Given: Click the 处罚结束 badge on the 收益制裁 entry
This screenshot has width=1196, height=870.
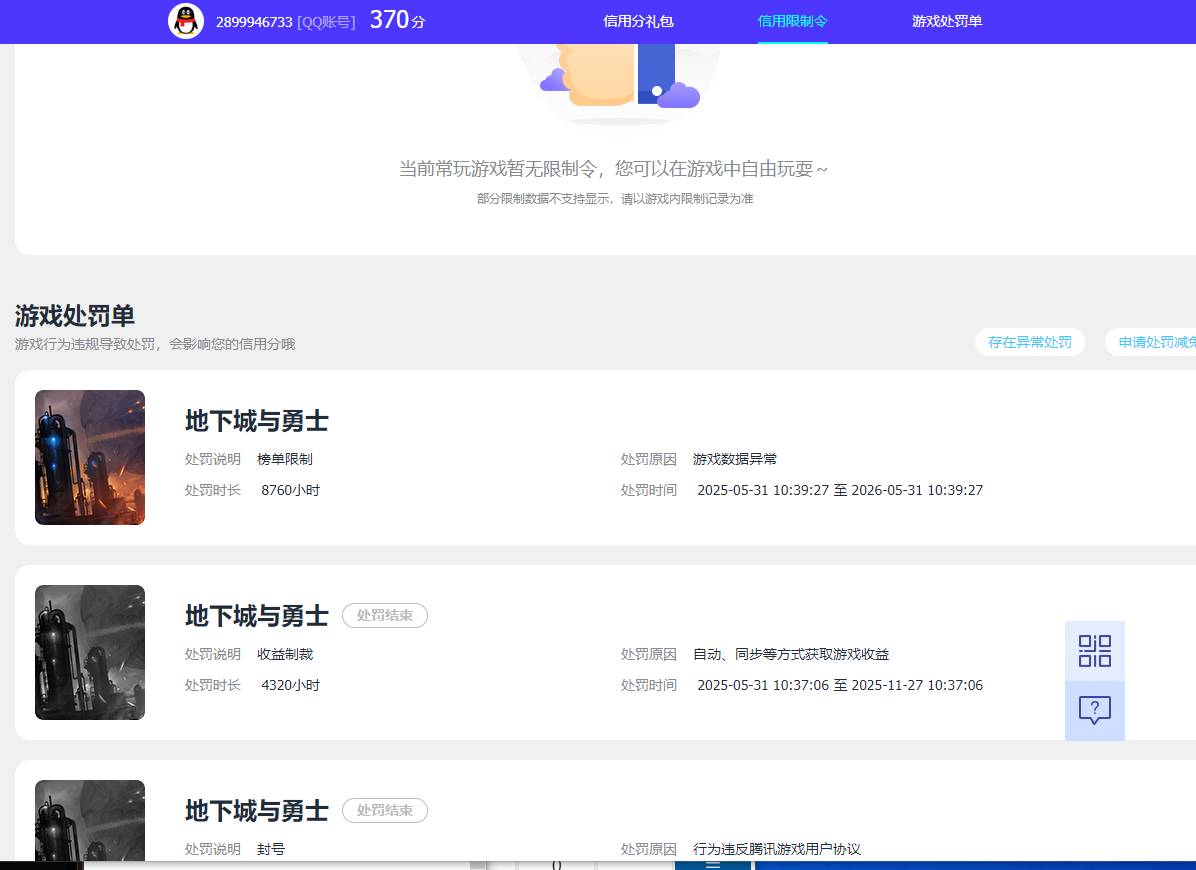Looking at the screenshot, I should 385,616.
